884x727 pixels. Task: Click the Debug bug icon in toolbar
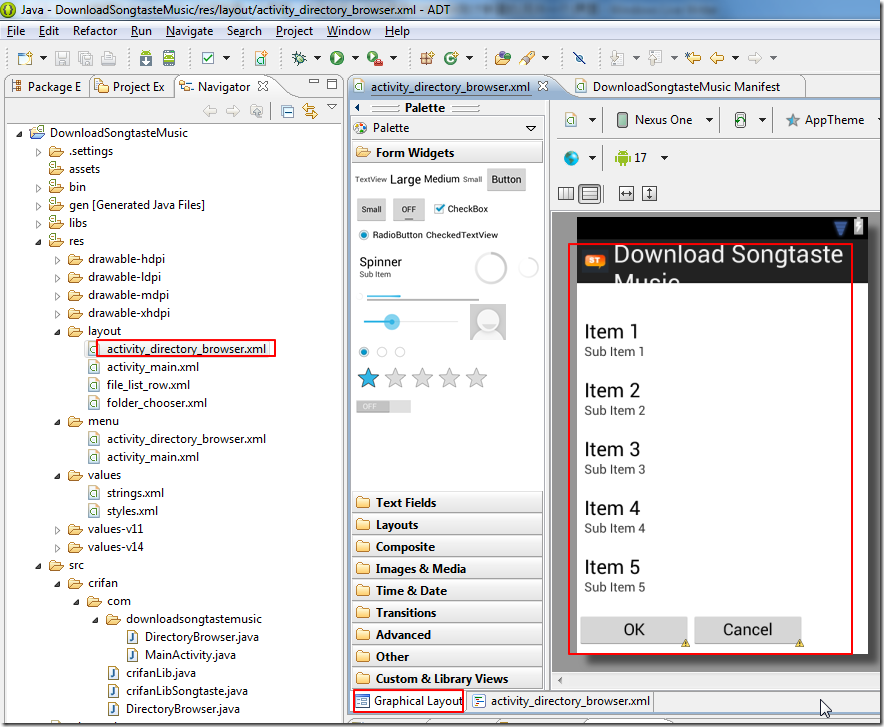click(298, 58)
